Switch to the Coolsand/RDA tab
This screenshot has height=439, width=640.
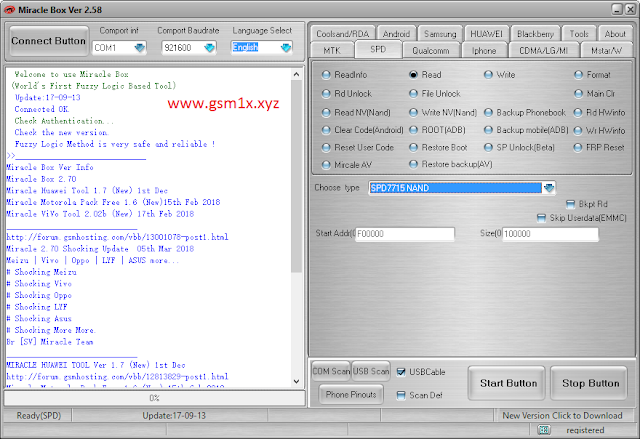coord(342,34)
